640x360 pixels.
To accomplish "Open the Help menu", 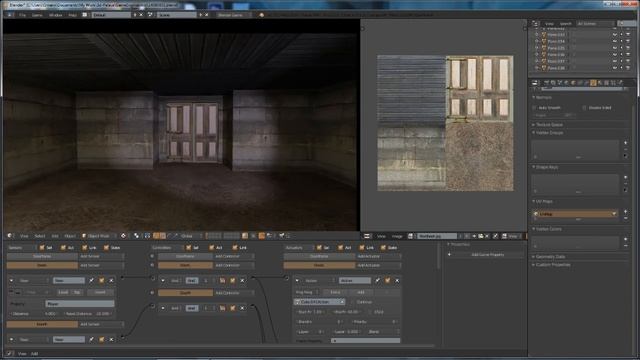I will coord(73,15).
